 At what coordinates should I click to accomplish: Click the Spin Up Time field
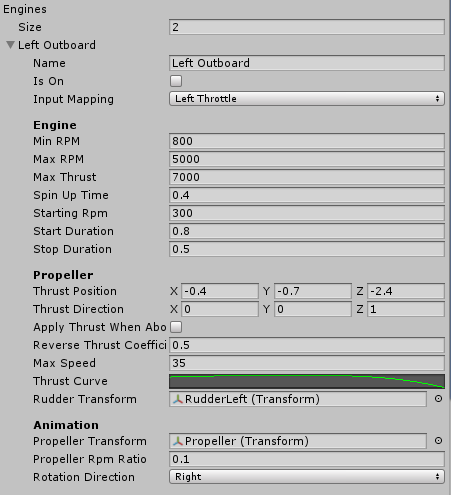(307, 195)
